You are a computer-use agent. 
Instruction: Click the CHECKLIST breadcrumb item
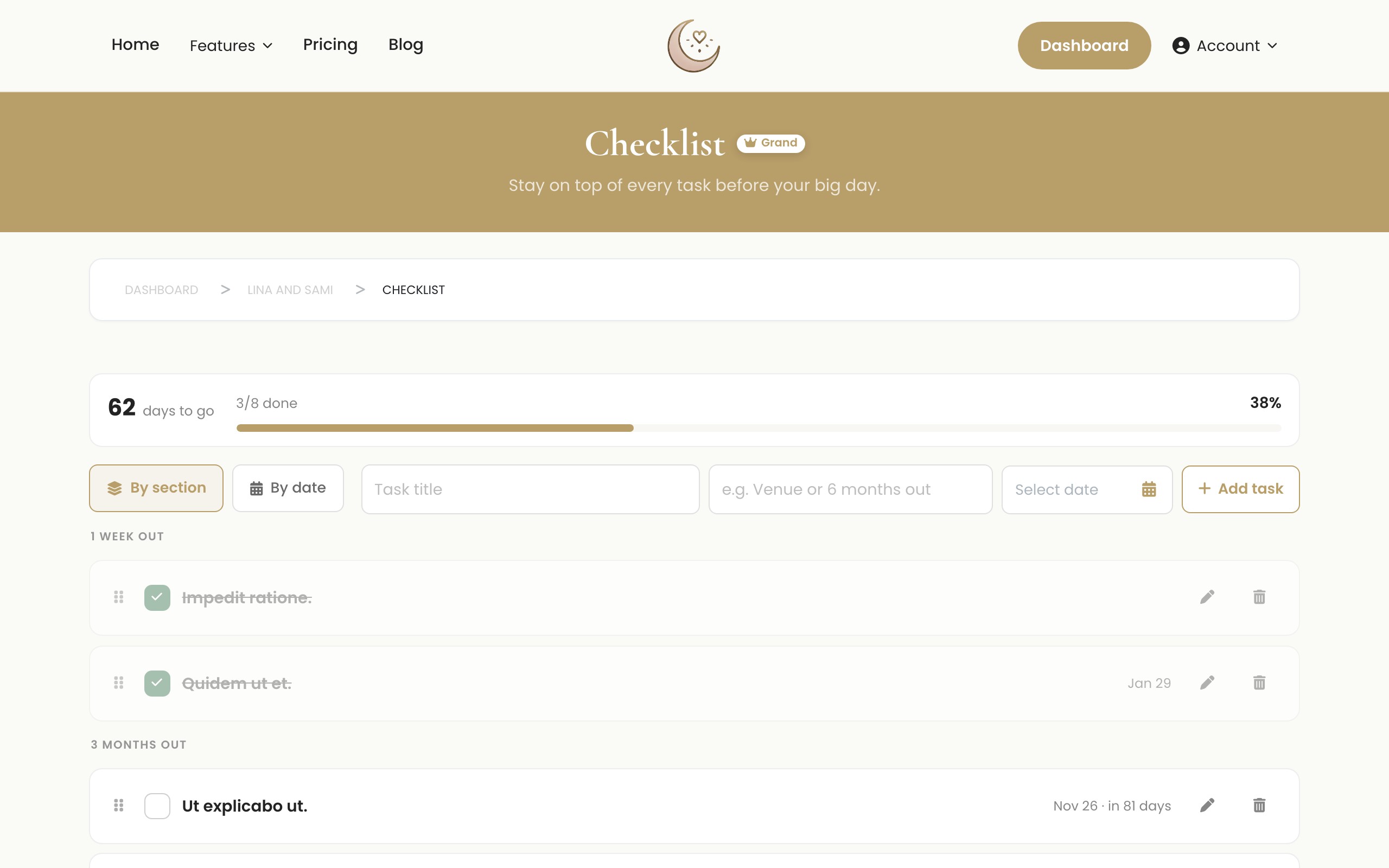coord(413,290)
